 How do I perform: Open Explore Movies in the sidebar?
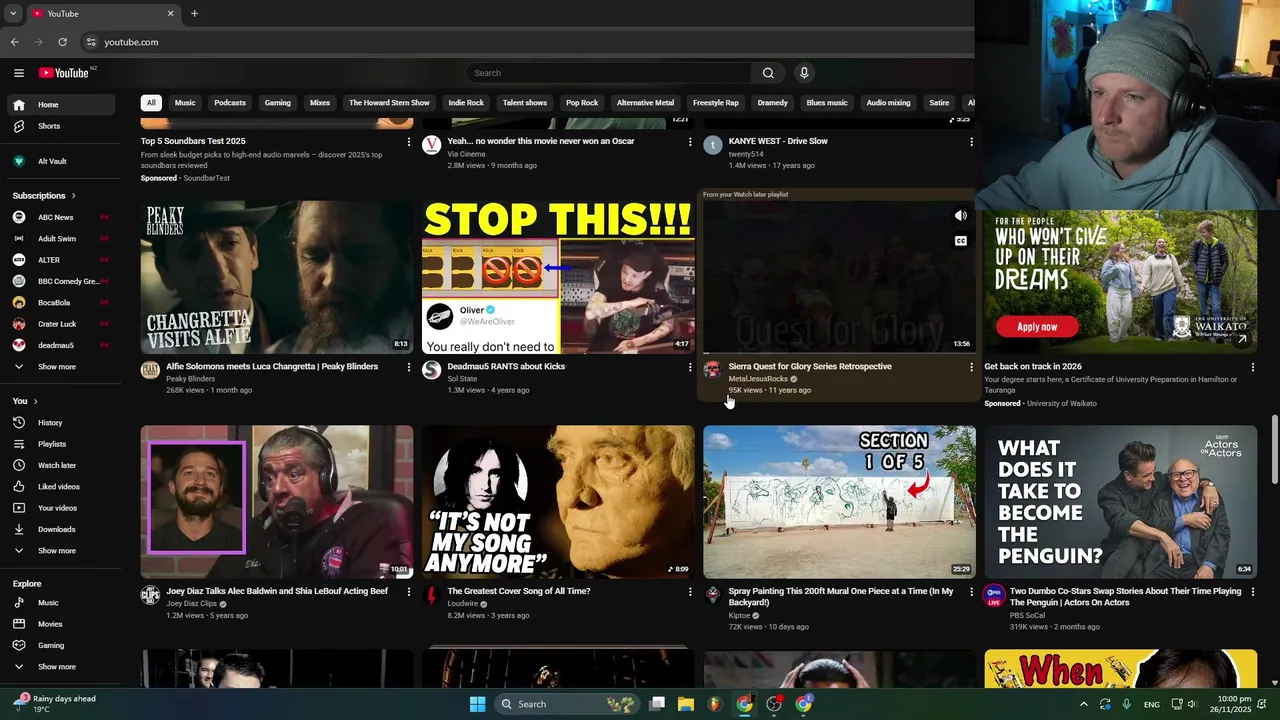pos(60,624)
